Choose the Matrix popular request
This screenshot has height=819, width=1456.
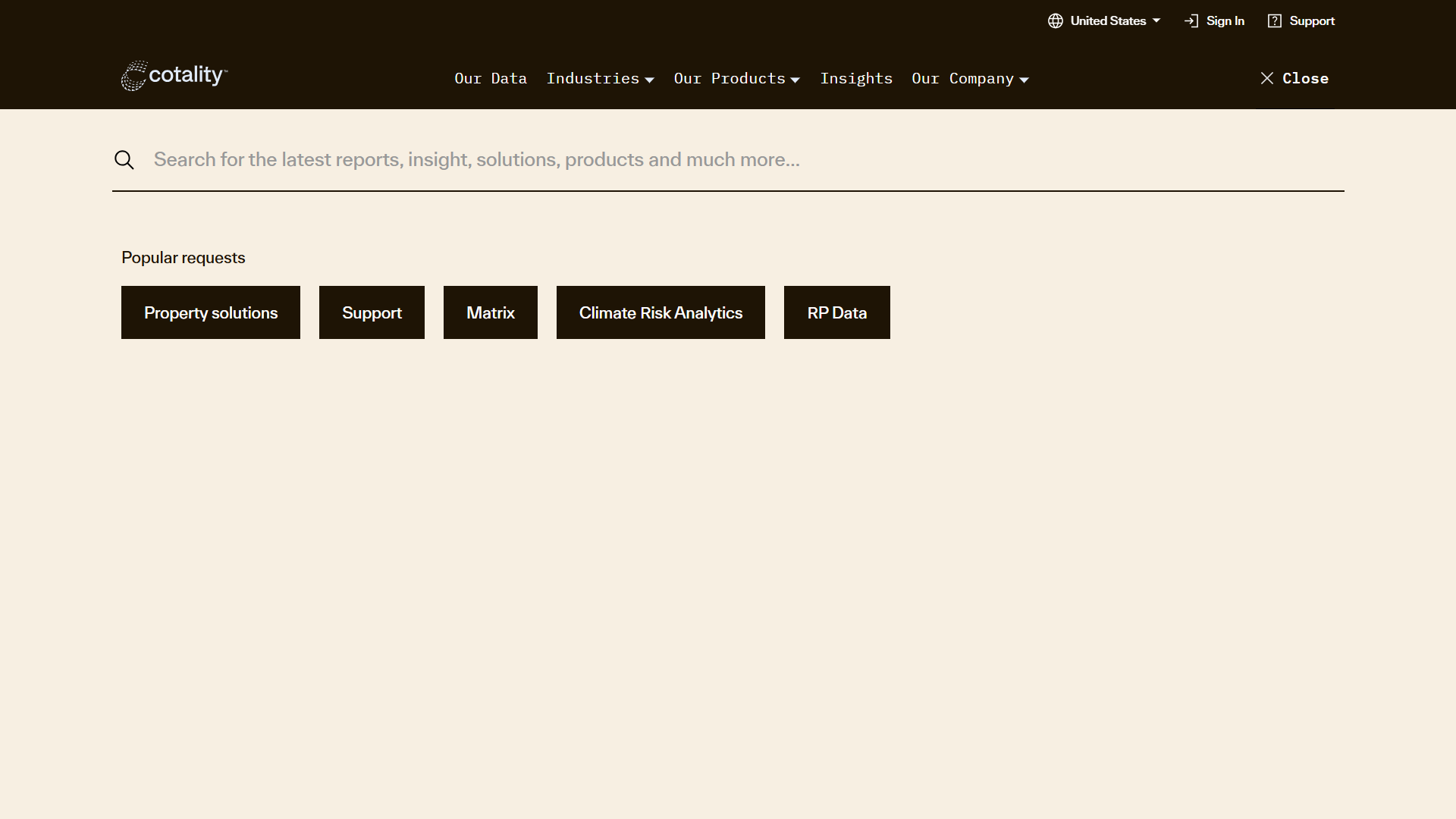490,312
